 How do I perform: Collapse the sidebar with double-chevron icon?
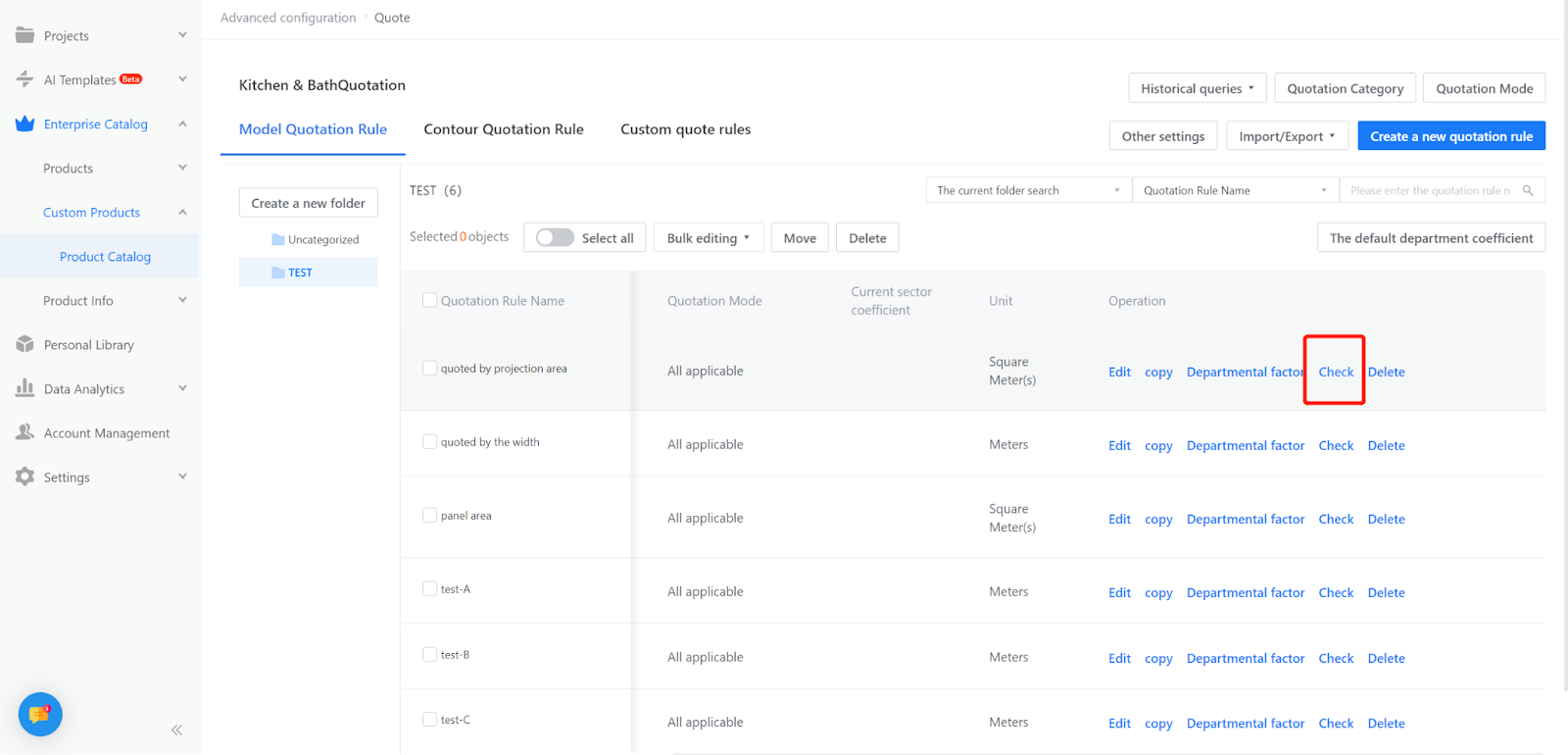176,730
